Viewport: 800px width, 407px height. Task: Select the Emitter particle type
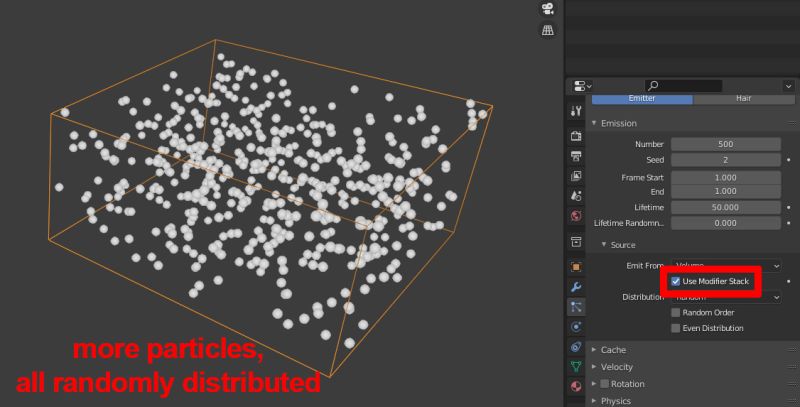(x=642, y=98)
